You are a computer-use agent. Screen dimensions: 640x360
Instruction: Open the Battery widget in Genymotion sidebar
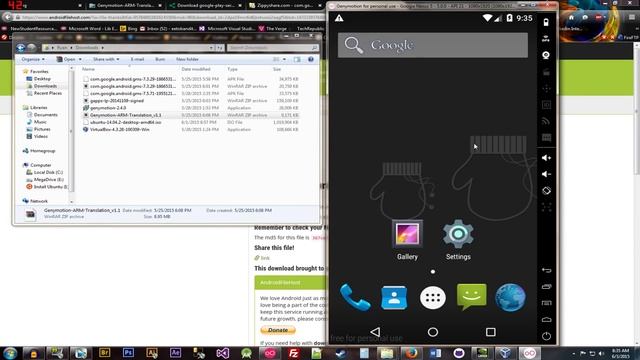(546, 22)
